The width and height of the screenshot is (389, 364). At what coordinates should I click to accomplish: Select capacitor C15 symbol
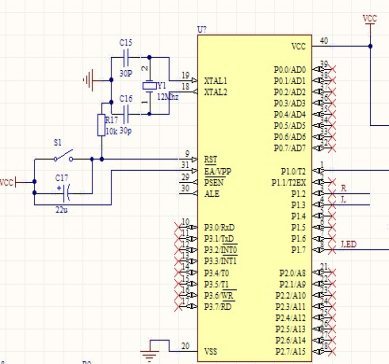[126, 58]
